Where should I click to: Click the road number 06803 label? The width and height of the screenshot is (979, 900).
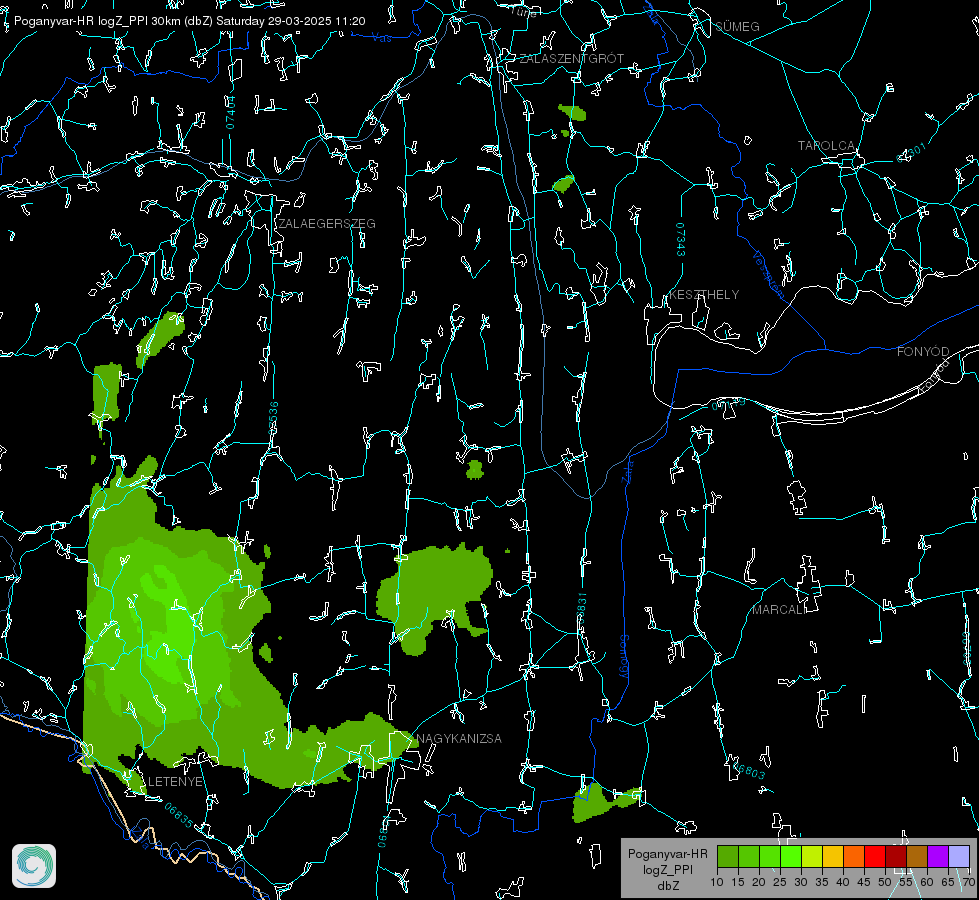[x=747, y=769]
